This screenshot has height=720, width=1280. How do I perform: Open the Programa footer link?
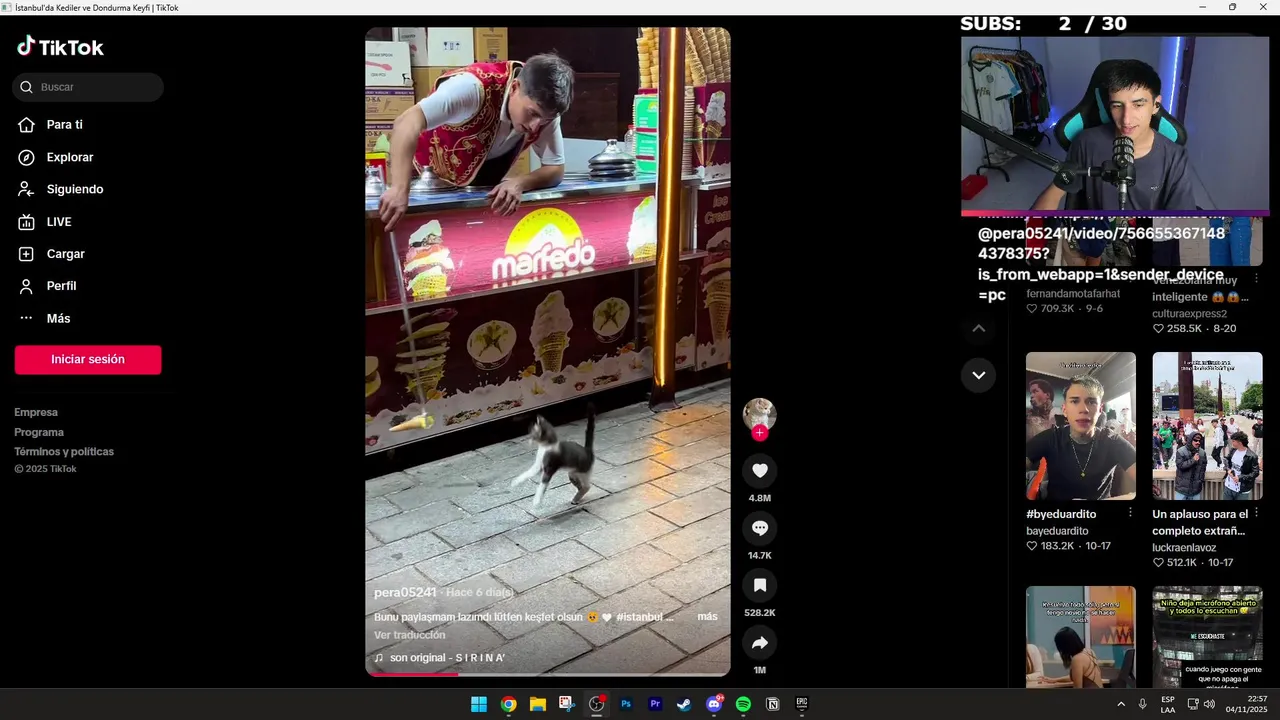[x=39, y=432]
